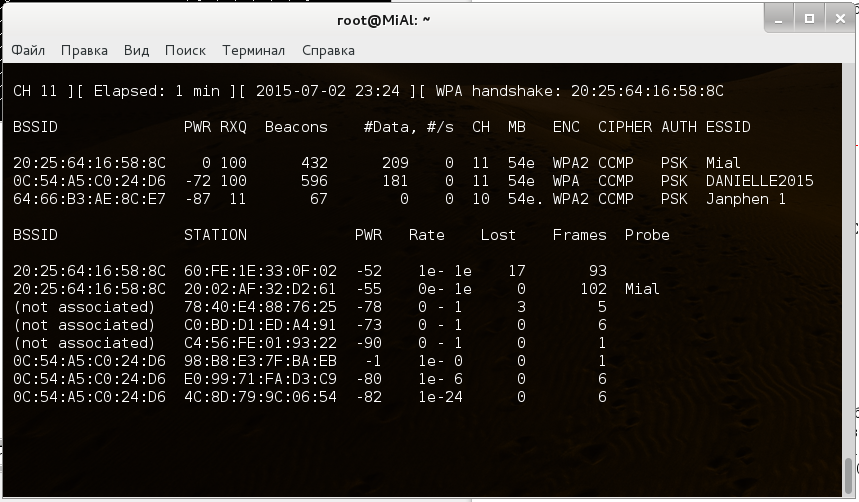Click the PWR value -90 in station list

tap(369, 343)
